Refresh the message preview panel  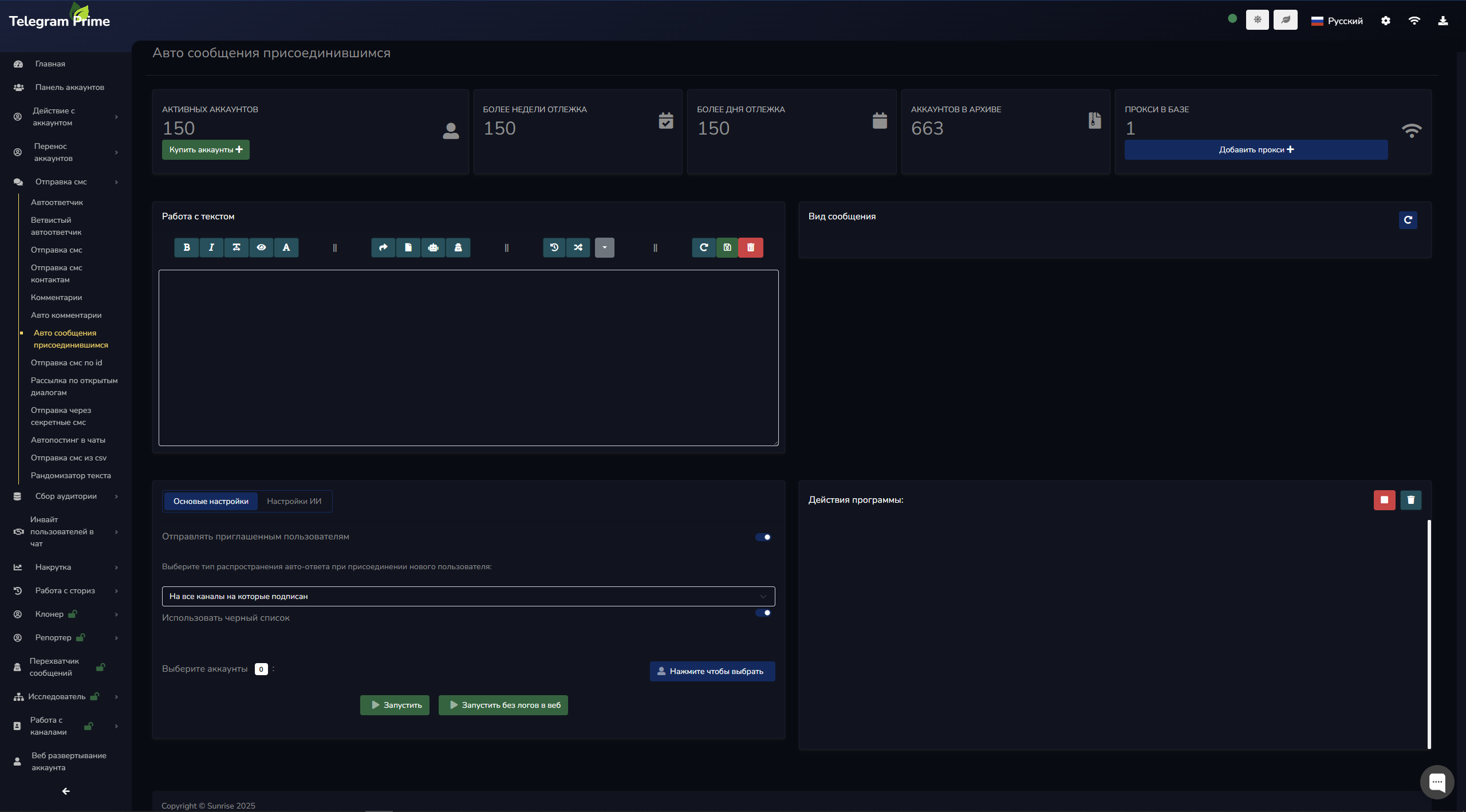click(1408, 220)
